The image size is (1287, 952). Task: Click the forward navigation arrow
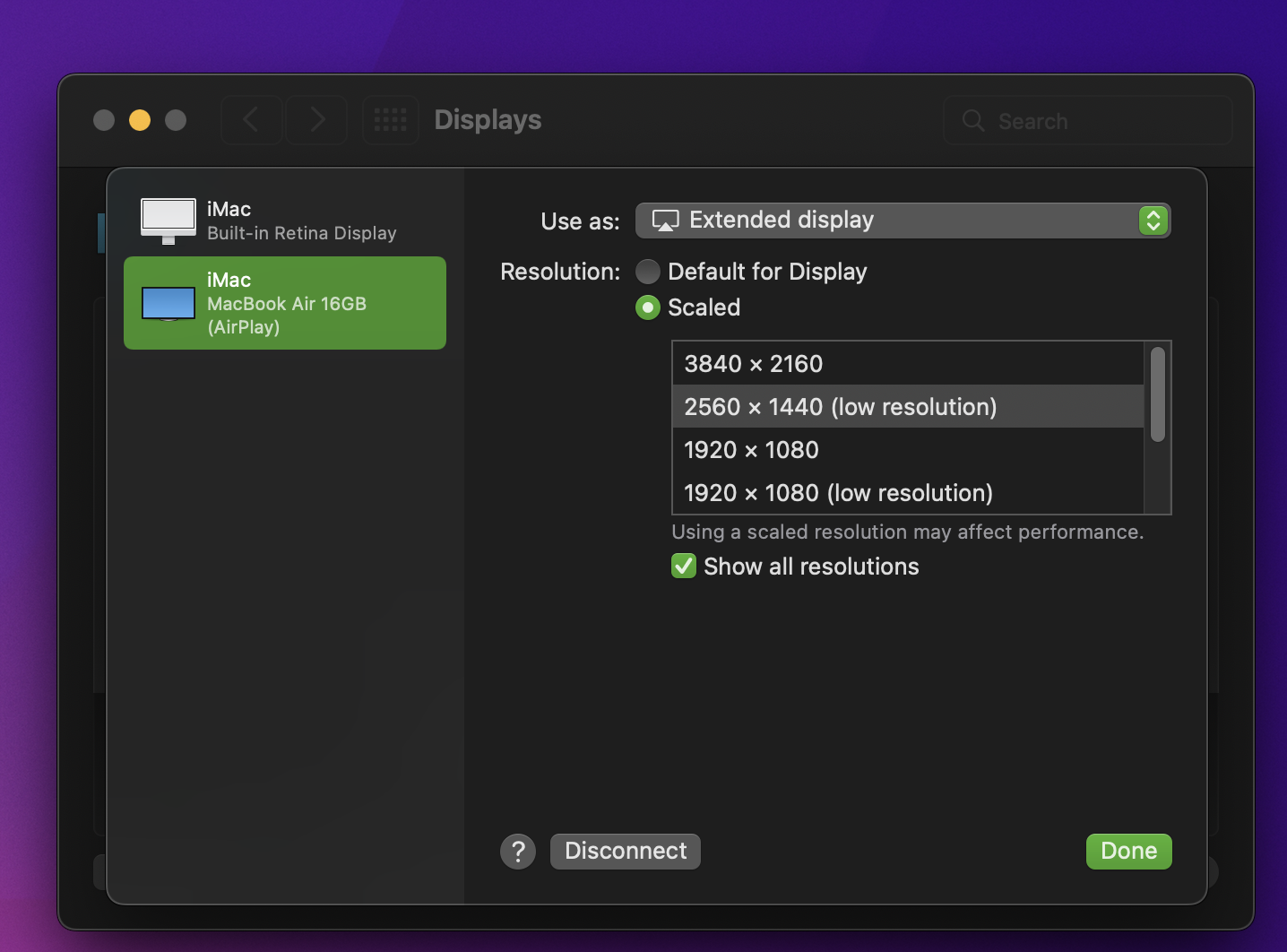point(316,119)
